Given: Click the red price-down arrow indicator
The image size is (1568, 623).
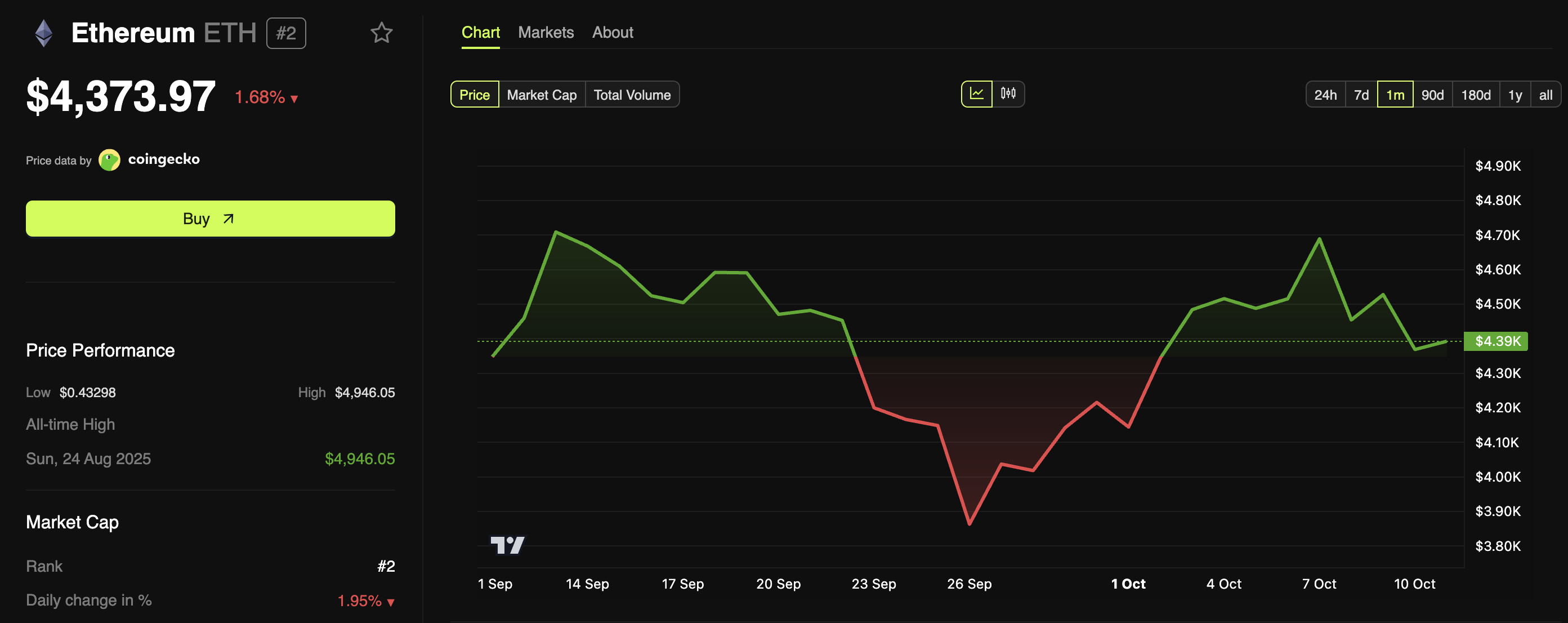Looking at the screenshot, I should tap(294, 99).
